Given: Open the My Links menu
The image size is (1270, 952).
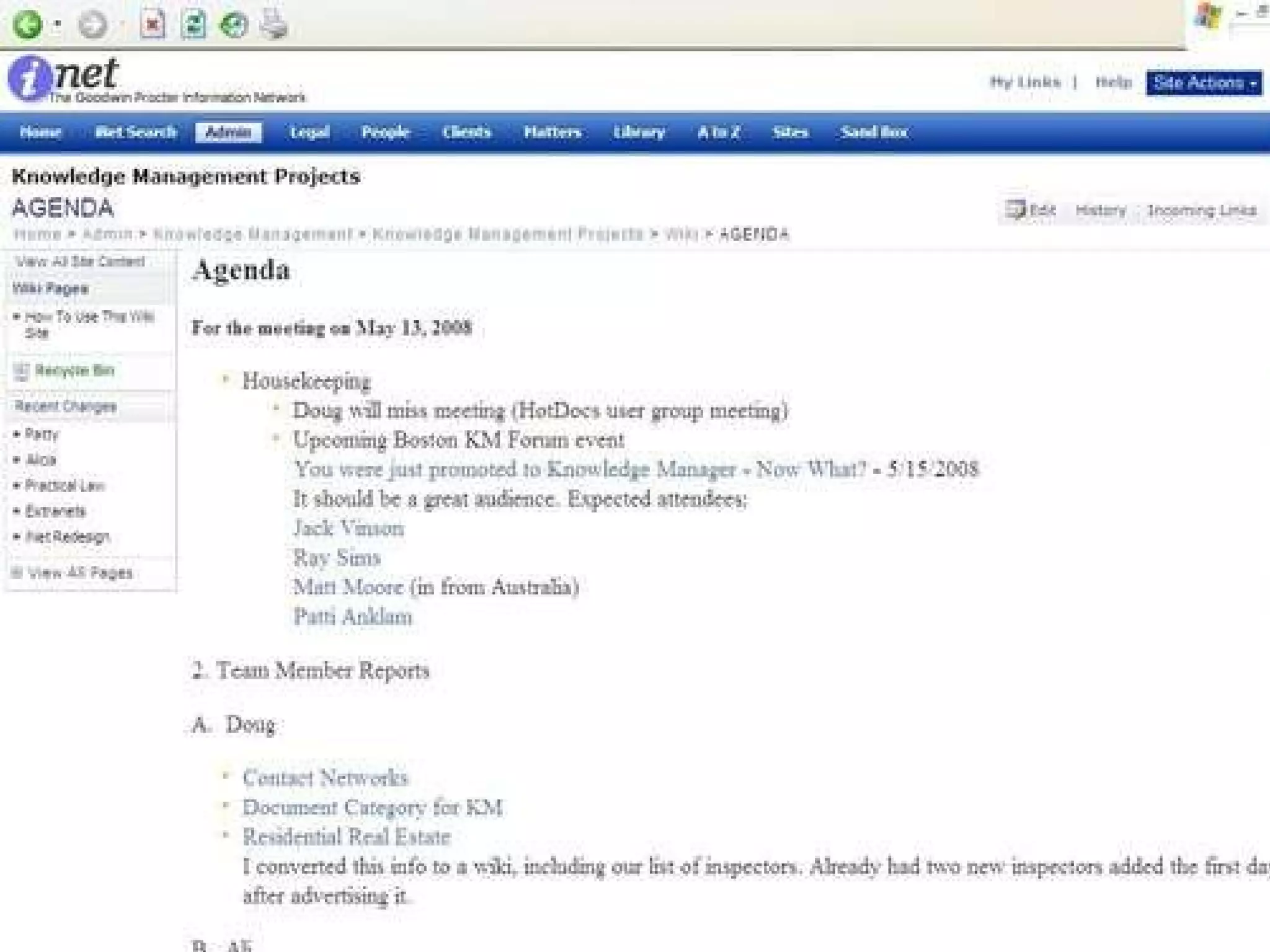Looking at the screenshot, I should pos(1025,82).
